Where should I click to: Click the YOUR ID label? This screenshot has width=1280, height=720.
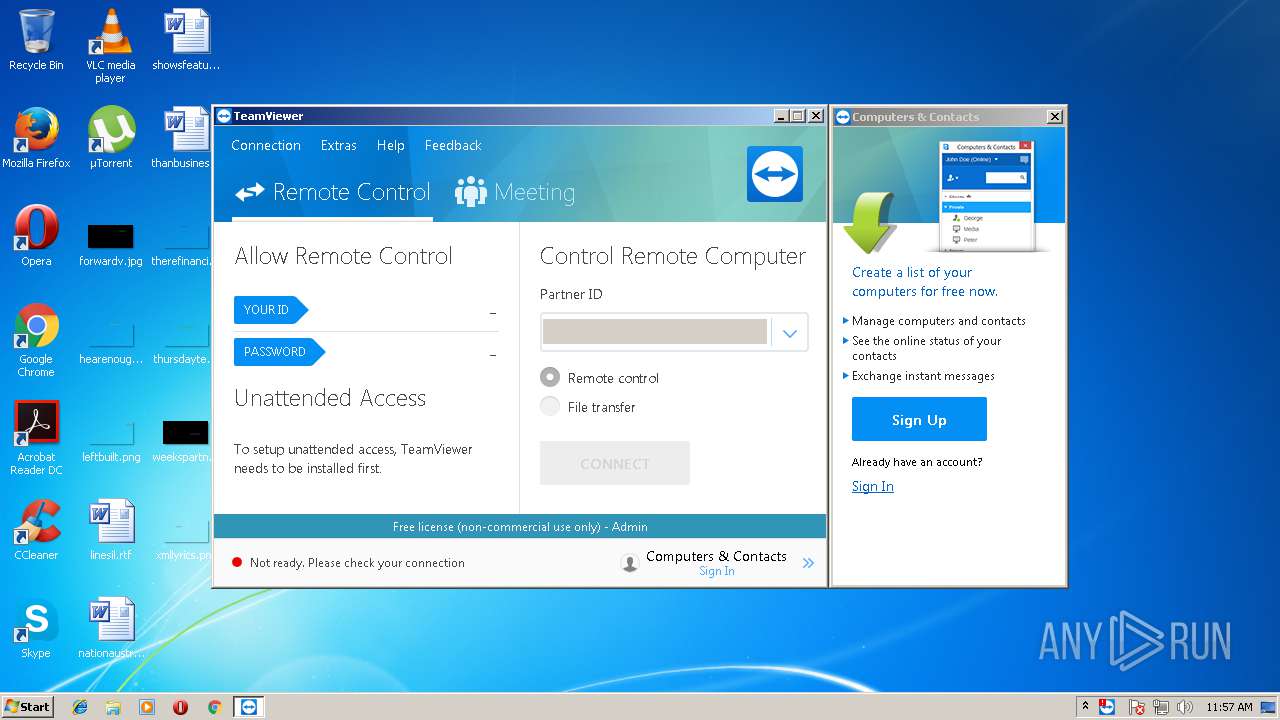point(270,310)
